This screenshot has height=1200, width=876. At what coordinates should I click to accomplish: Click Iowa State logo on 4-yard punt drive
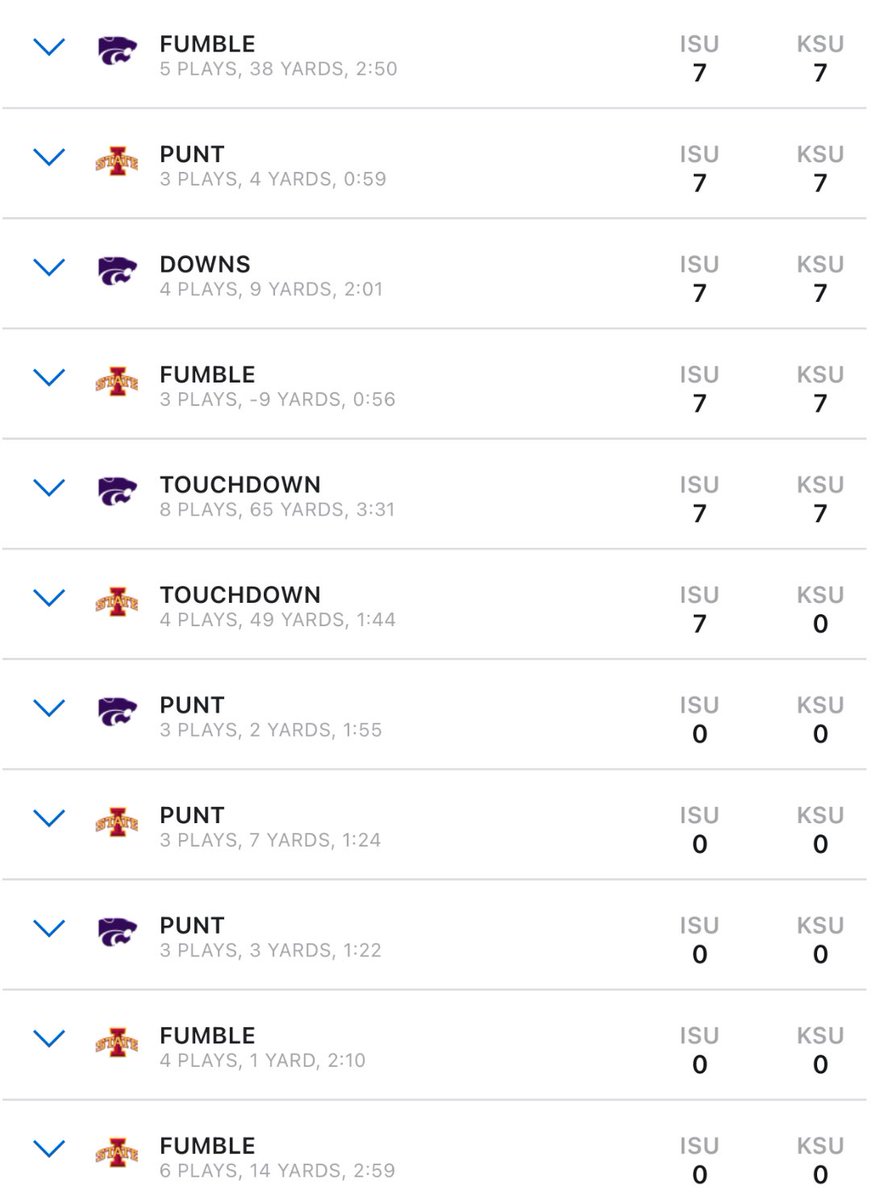[x=117, y=160]
